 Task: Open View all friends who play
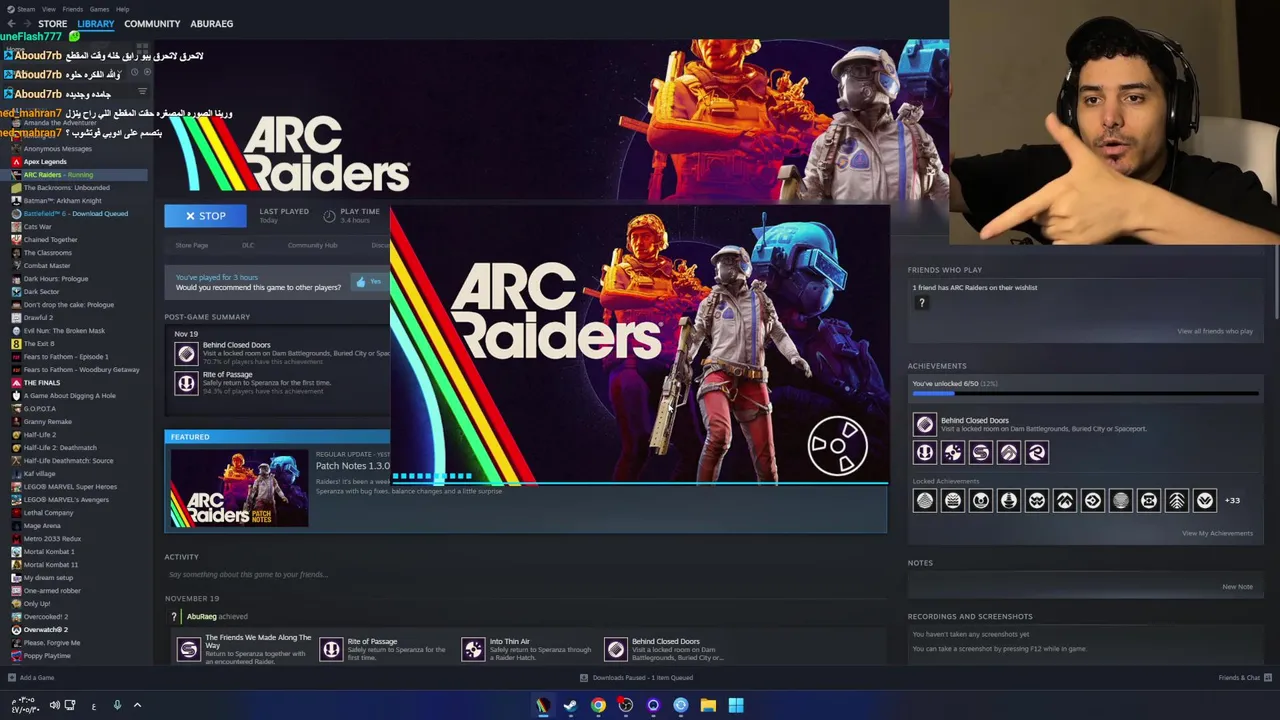[1215, 331]
